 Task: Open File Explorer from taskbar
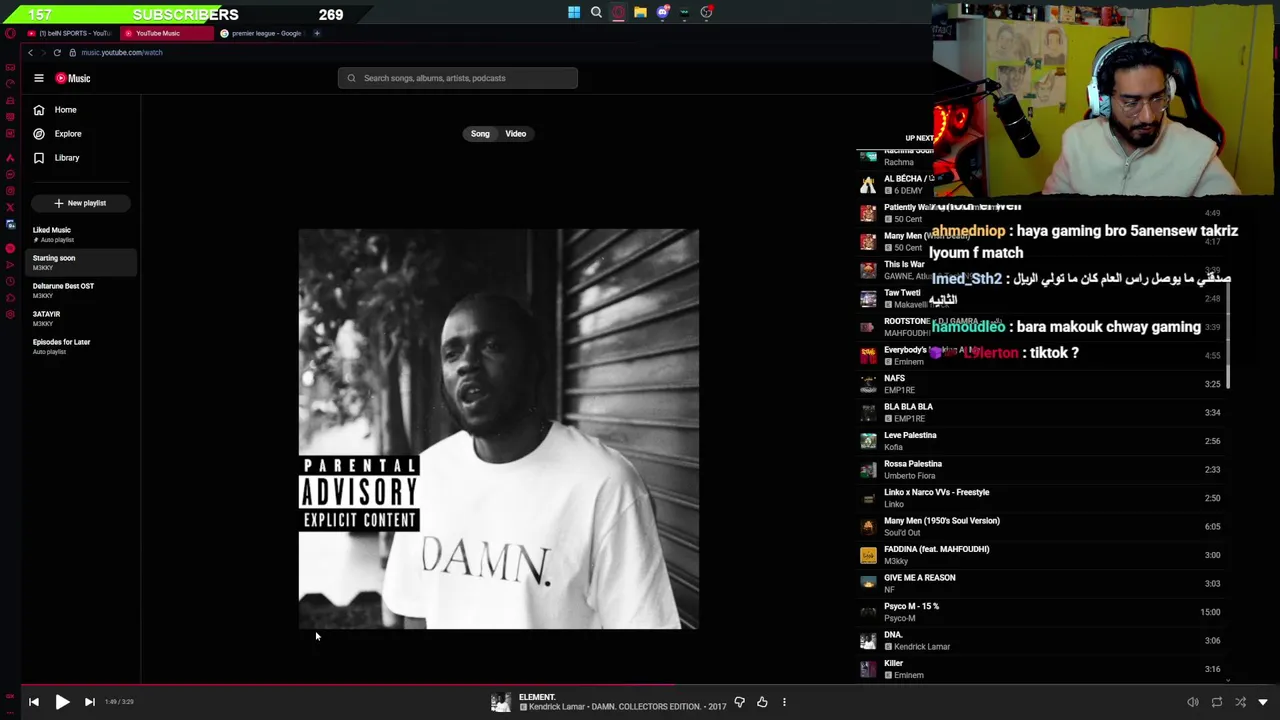[x=640, y=13]
